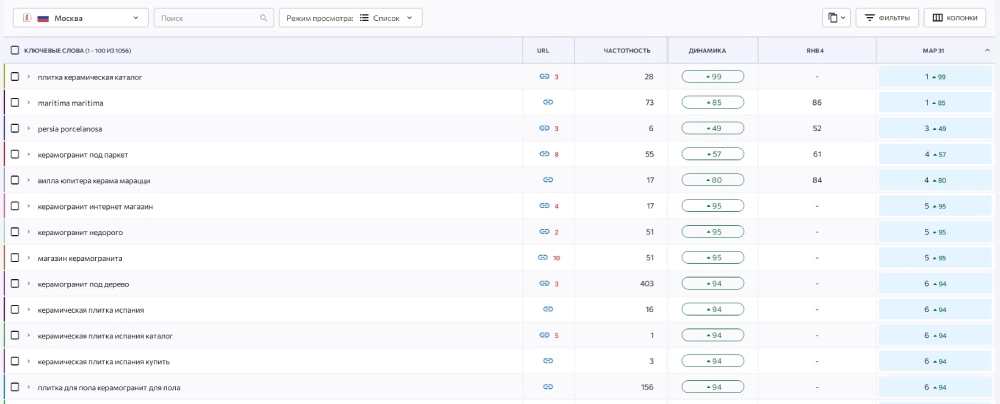Open the Режим просмотра Список dropdown
The width and height of the screenshot is (1000, 404).
(x=351, y=18)
